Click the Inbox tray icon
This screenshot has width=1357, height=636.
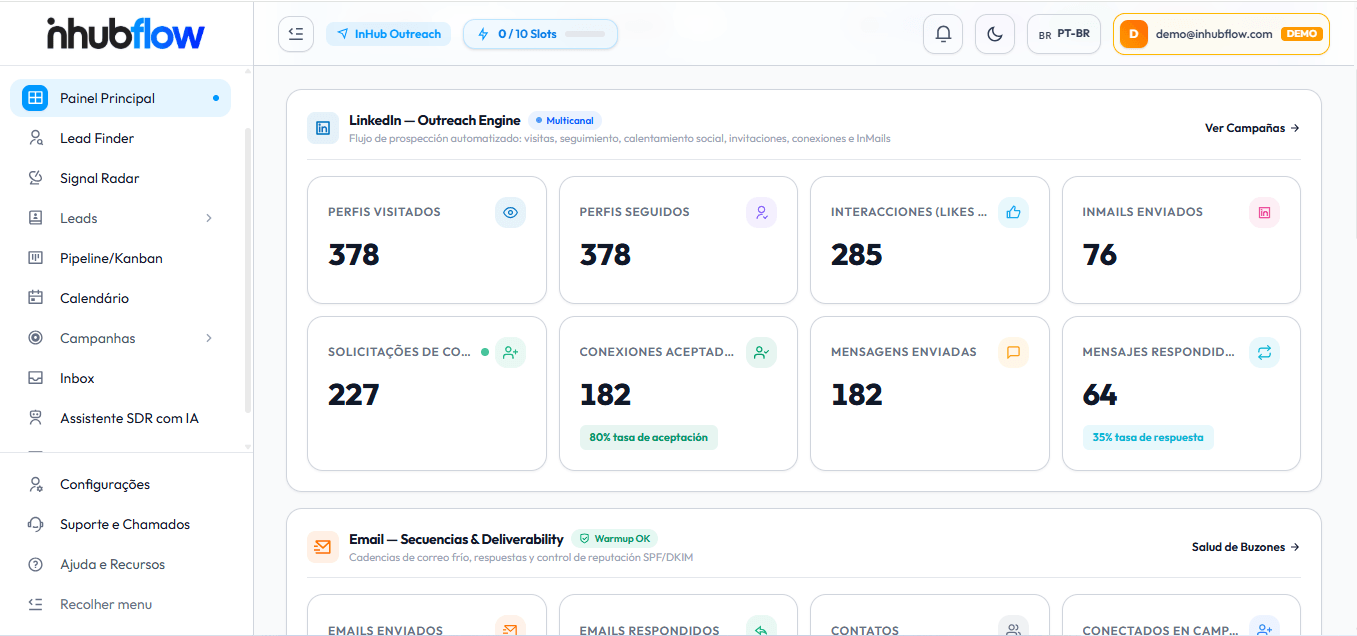pyautogui.click(x=36, y=378)
